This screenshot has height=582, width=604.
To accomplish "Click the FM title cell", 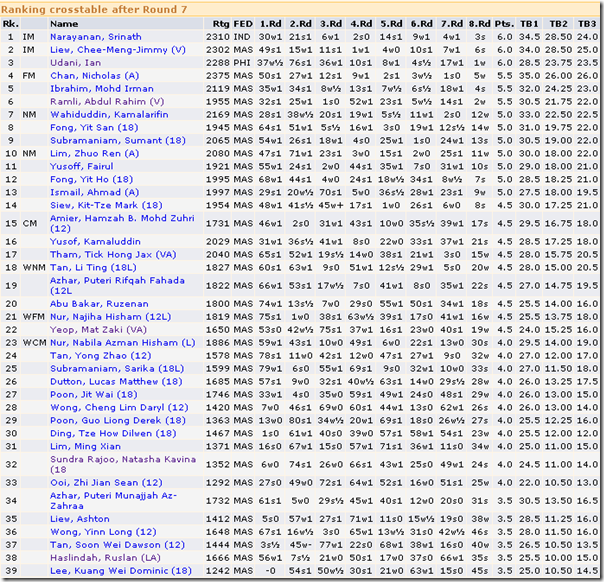I will click(29, 76).
